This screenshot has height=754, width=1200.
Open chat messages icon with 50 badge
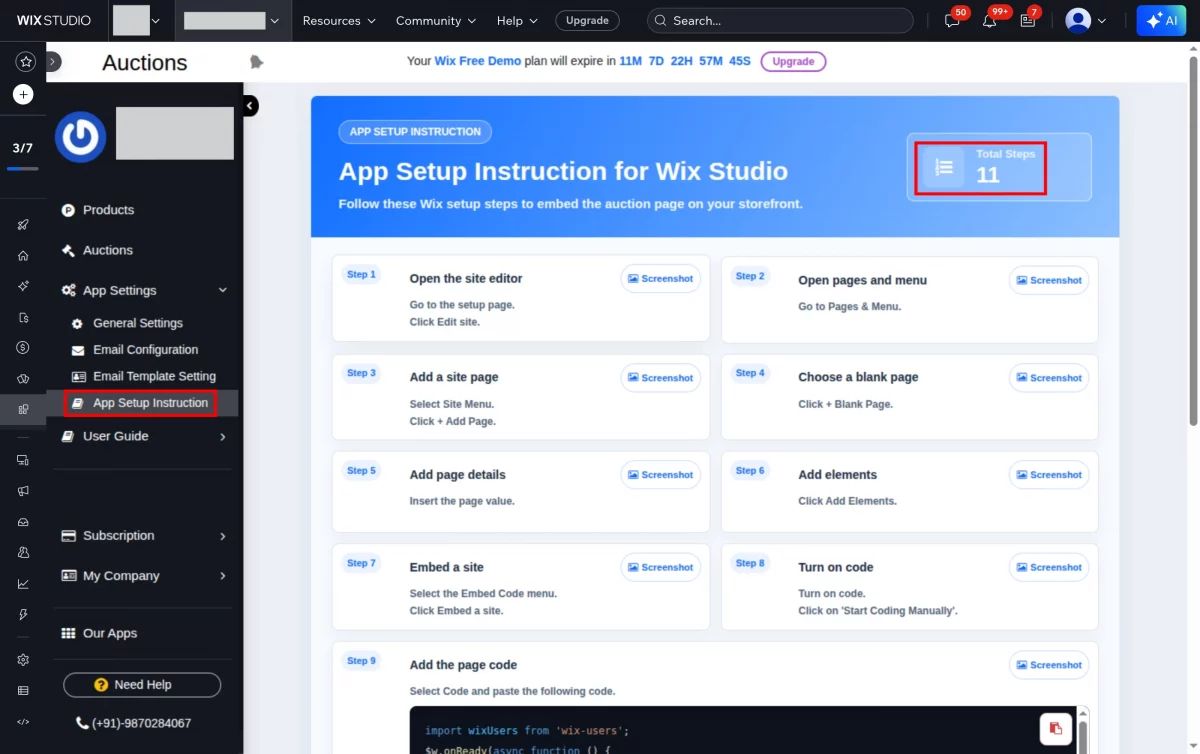(952, 20)
